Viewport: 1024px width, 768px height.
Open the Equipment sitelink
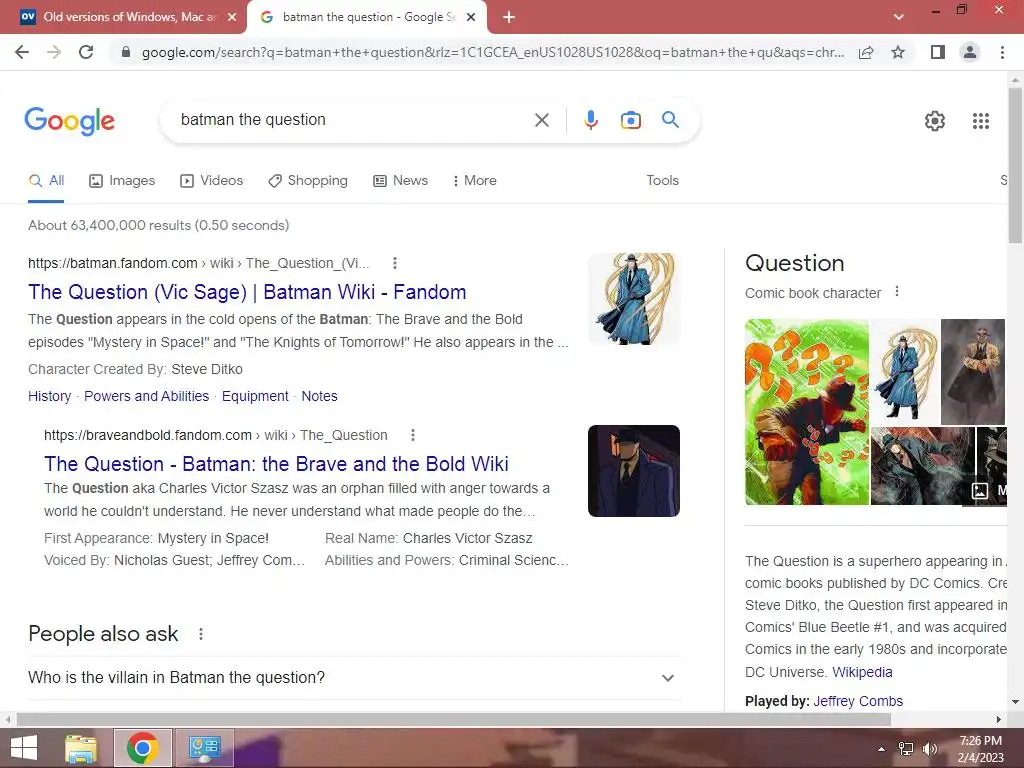255,396
